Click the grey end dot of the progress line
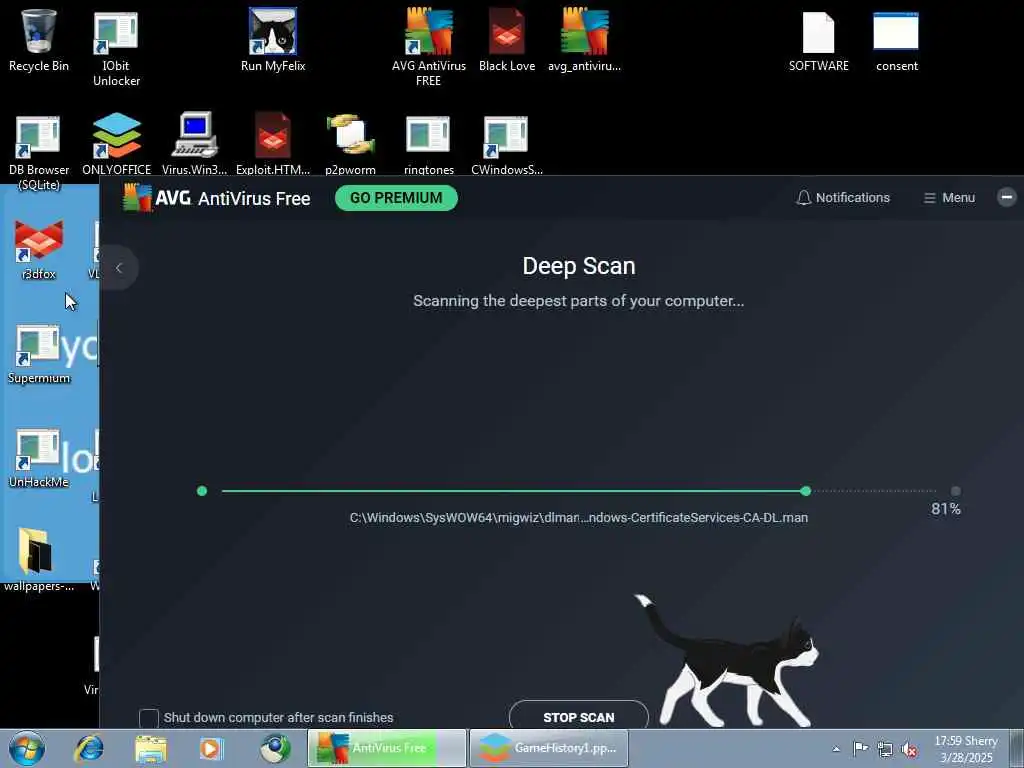Image resolution: width=1024 pixels, height=768 pixels. [x=955, y=491]
